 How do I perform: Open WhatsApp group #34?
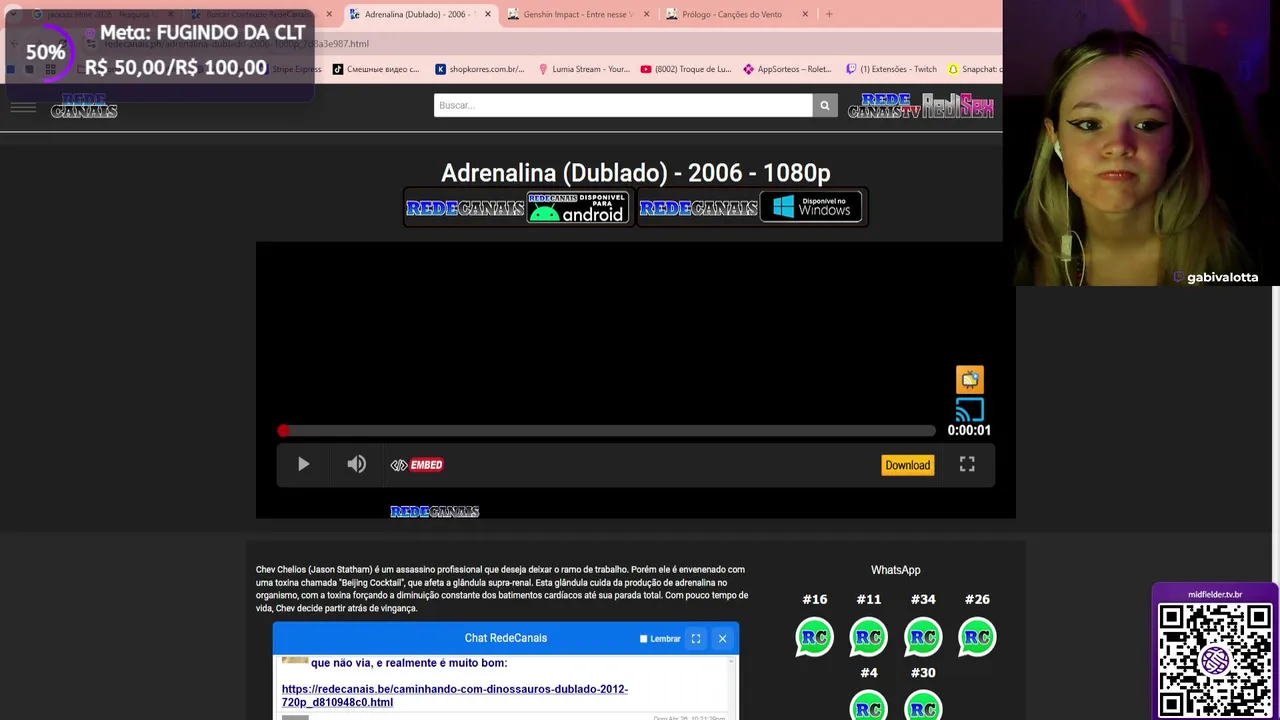(x=923, y=638)
